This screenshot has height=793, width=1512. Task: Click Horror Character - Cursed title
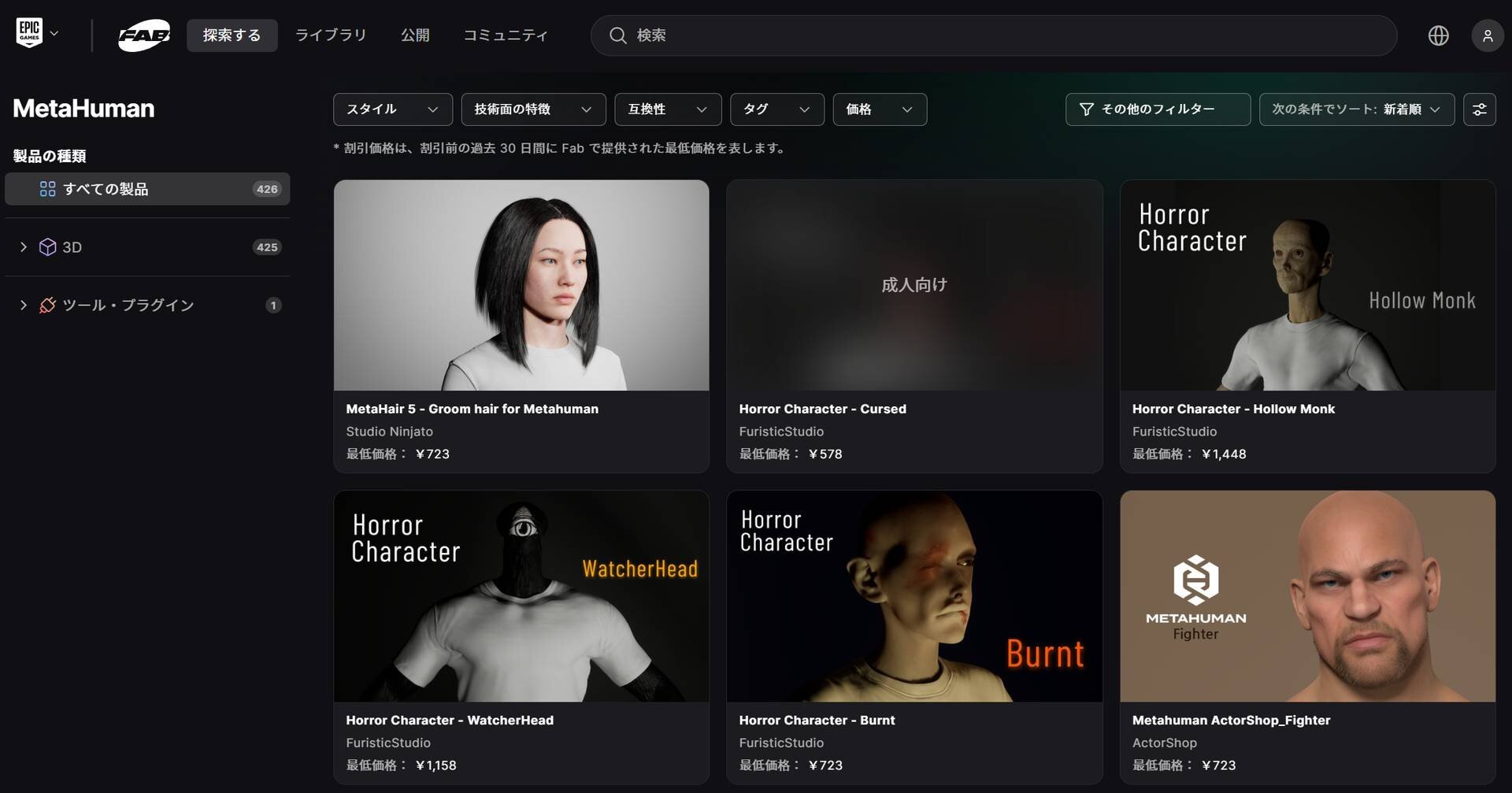click(x=822, y=409)
